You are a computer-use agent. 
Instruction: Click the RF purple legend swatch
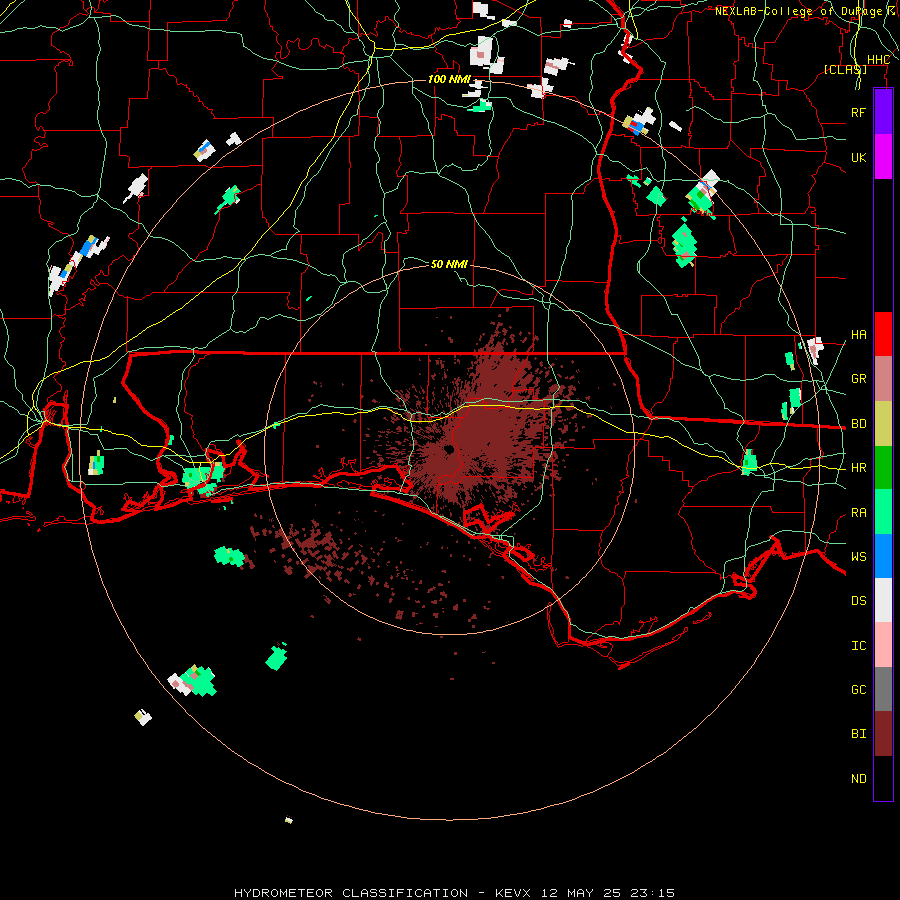[883, 112]
